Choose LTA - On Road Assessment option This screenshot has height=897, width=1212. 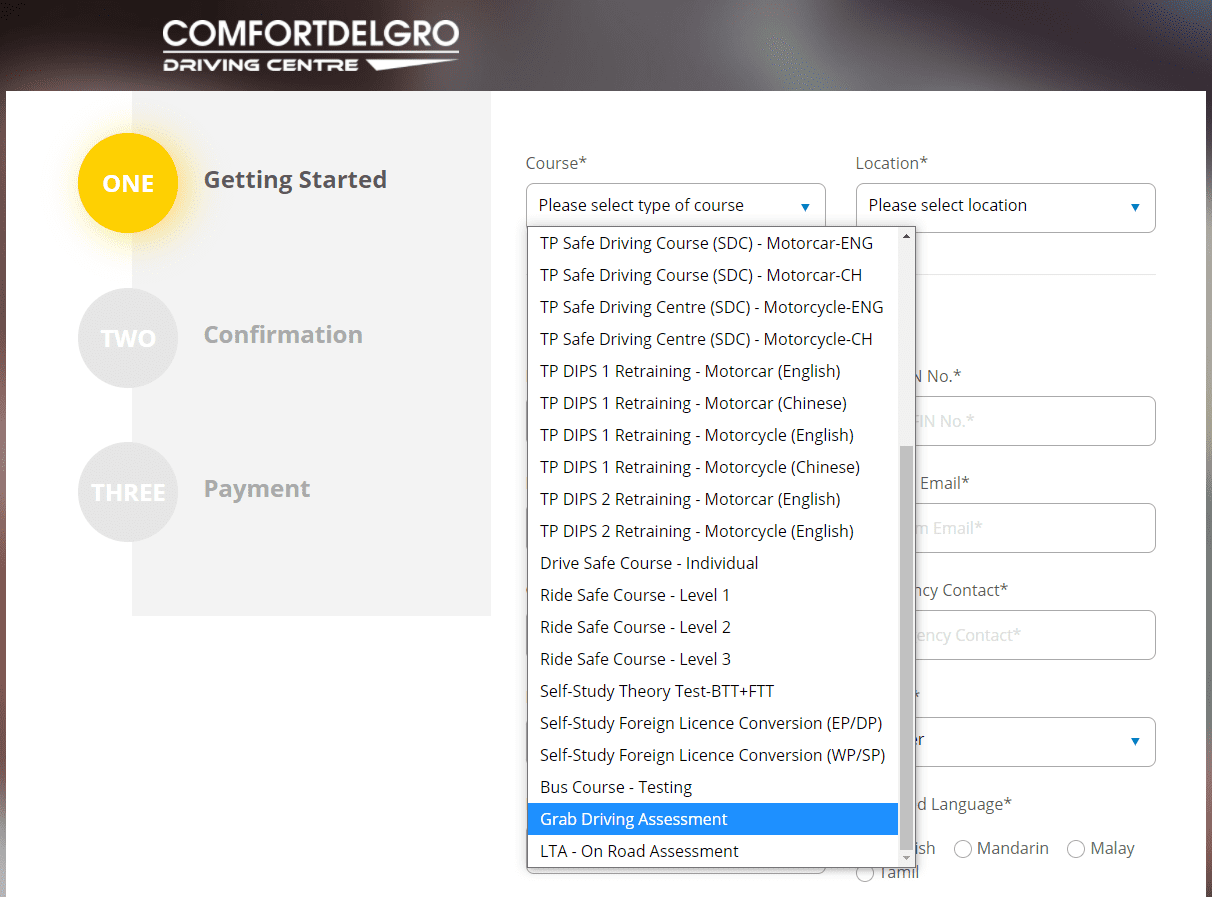click(x=712, y=851)
